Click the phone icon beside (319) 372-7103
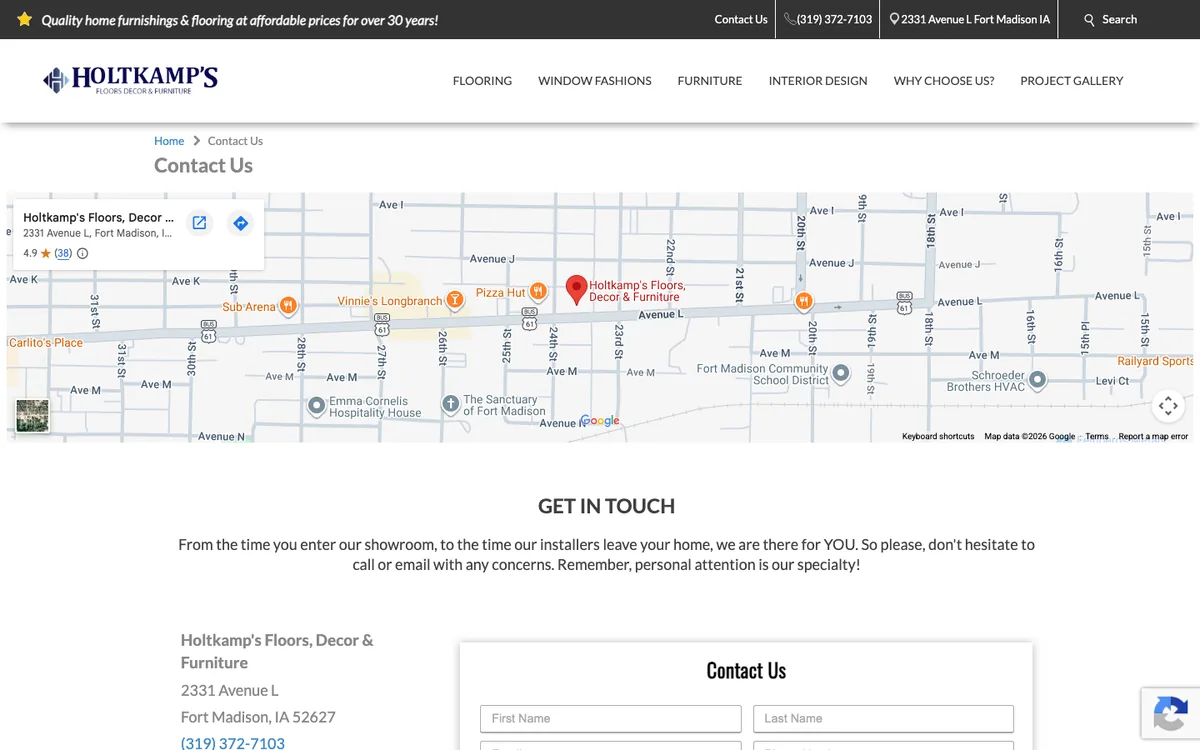 pos(790,19)
